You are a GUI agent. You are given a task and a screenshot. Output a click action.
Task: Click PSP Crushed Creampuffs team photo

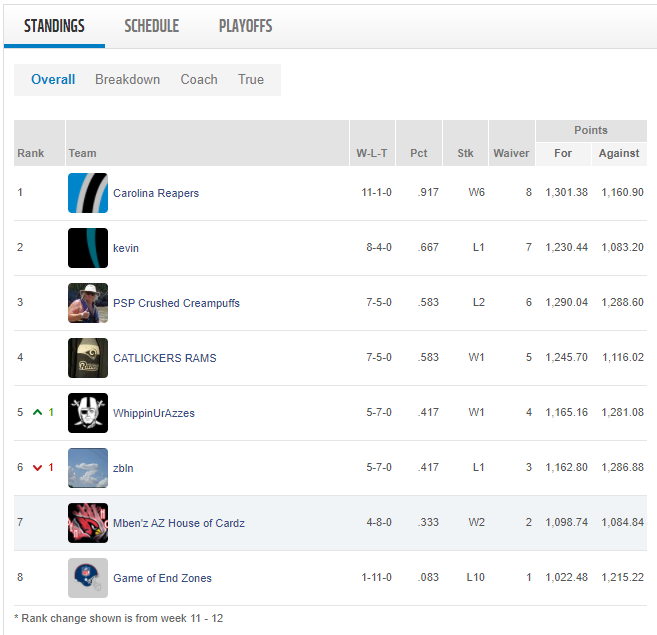tap(88, 303)
